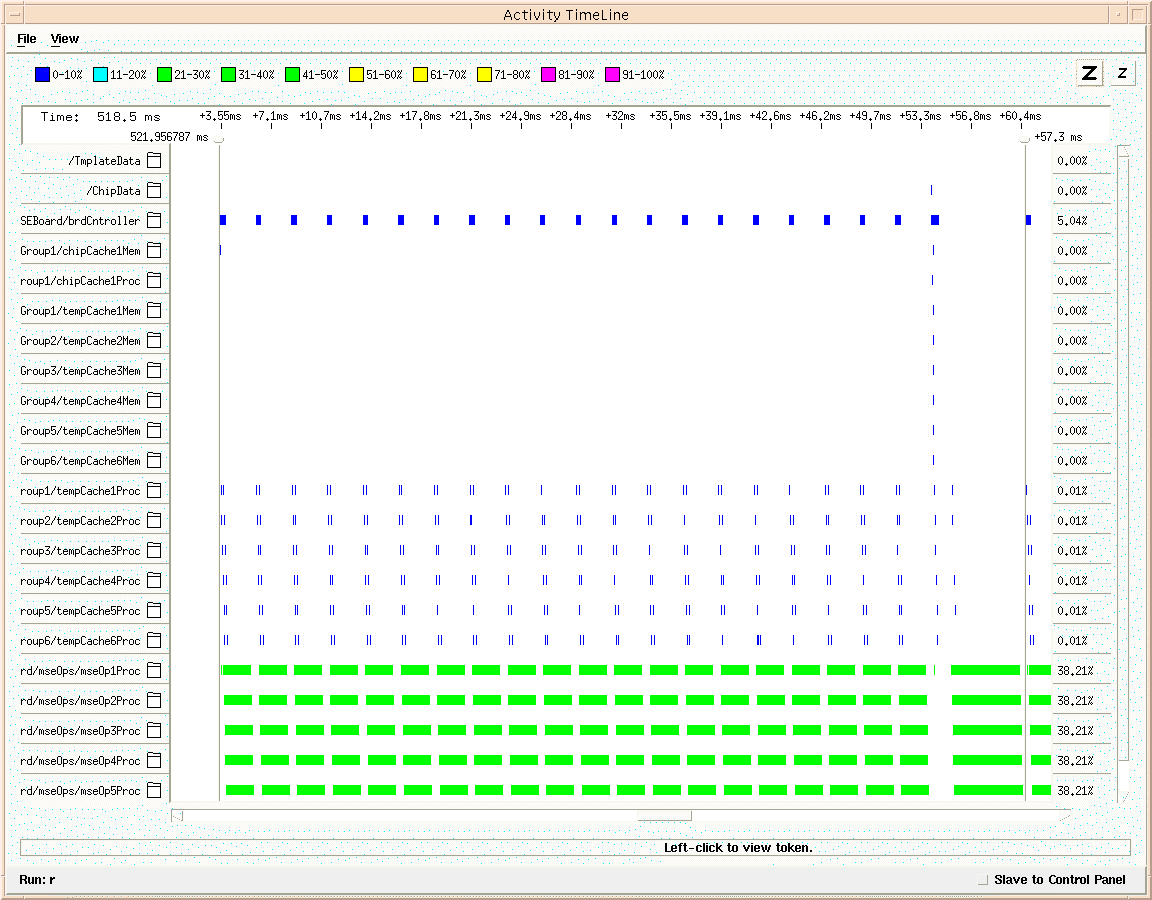Click the icon beside /ChipData row
Screen dimensions: 1152x900
(154, 191)
